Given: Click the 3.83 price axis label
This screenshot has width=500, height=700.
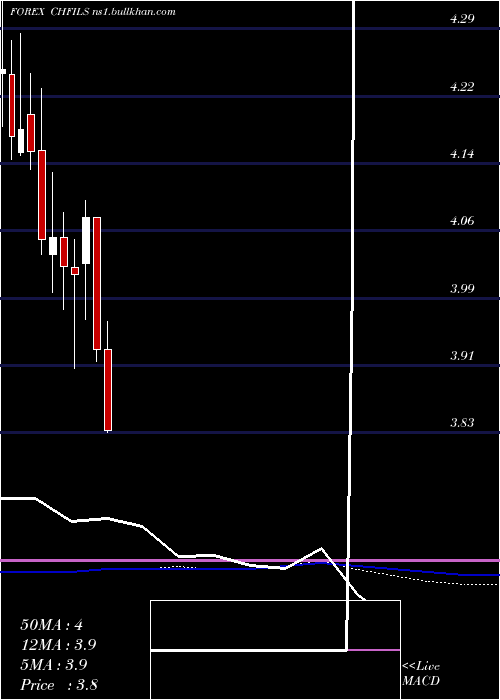Looking at the screenshot, I should coord(462,423).
